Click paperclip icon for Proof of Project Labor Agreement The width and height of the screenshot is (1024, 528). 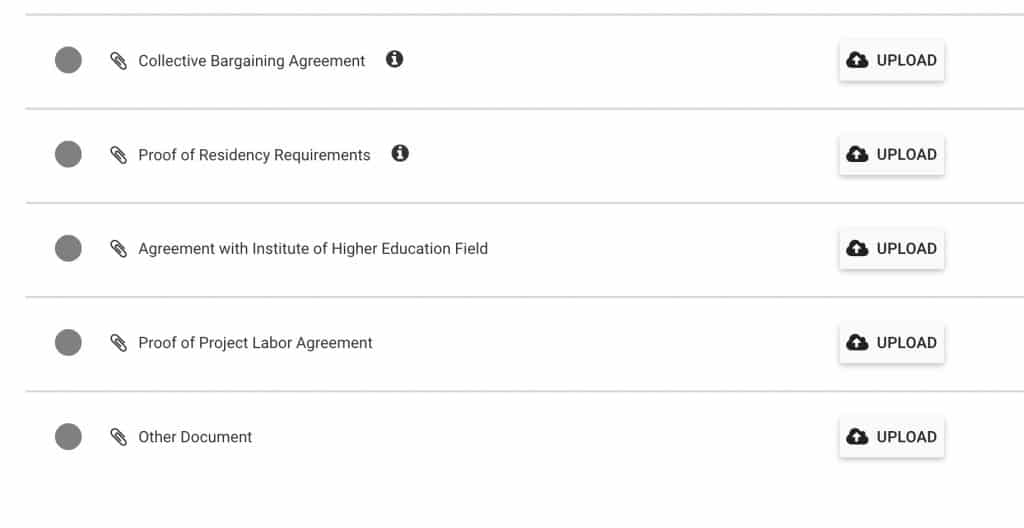click(118, 342)
